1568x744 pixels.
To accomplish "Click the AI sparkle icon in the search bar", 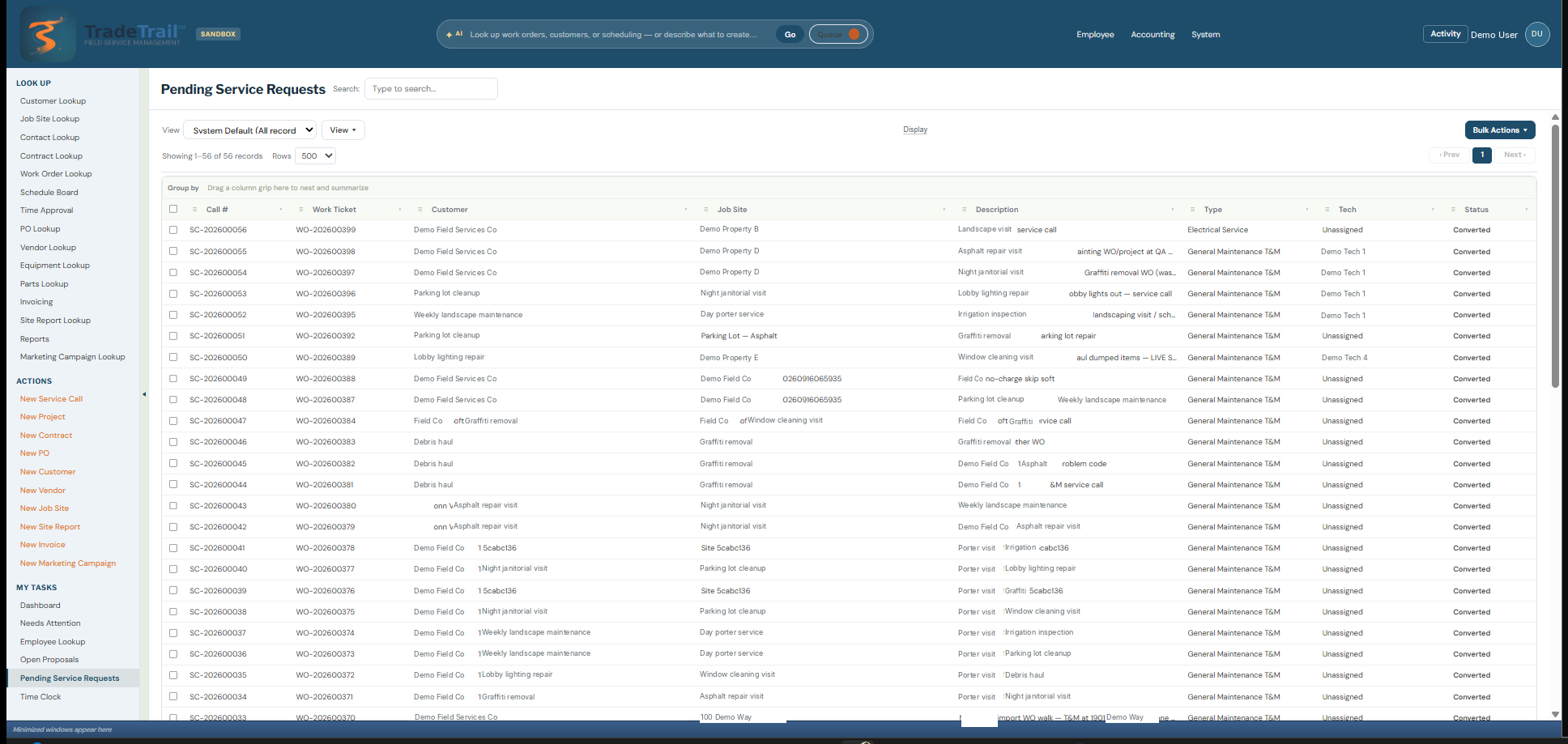I will [x=450, y=35].
